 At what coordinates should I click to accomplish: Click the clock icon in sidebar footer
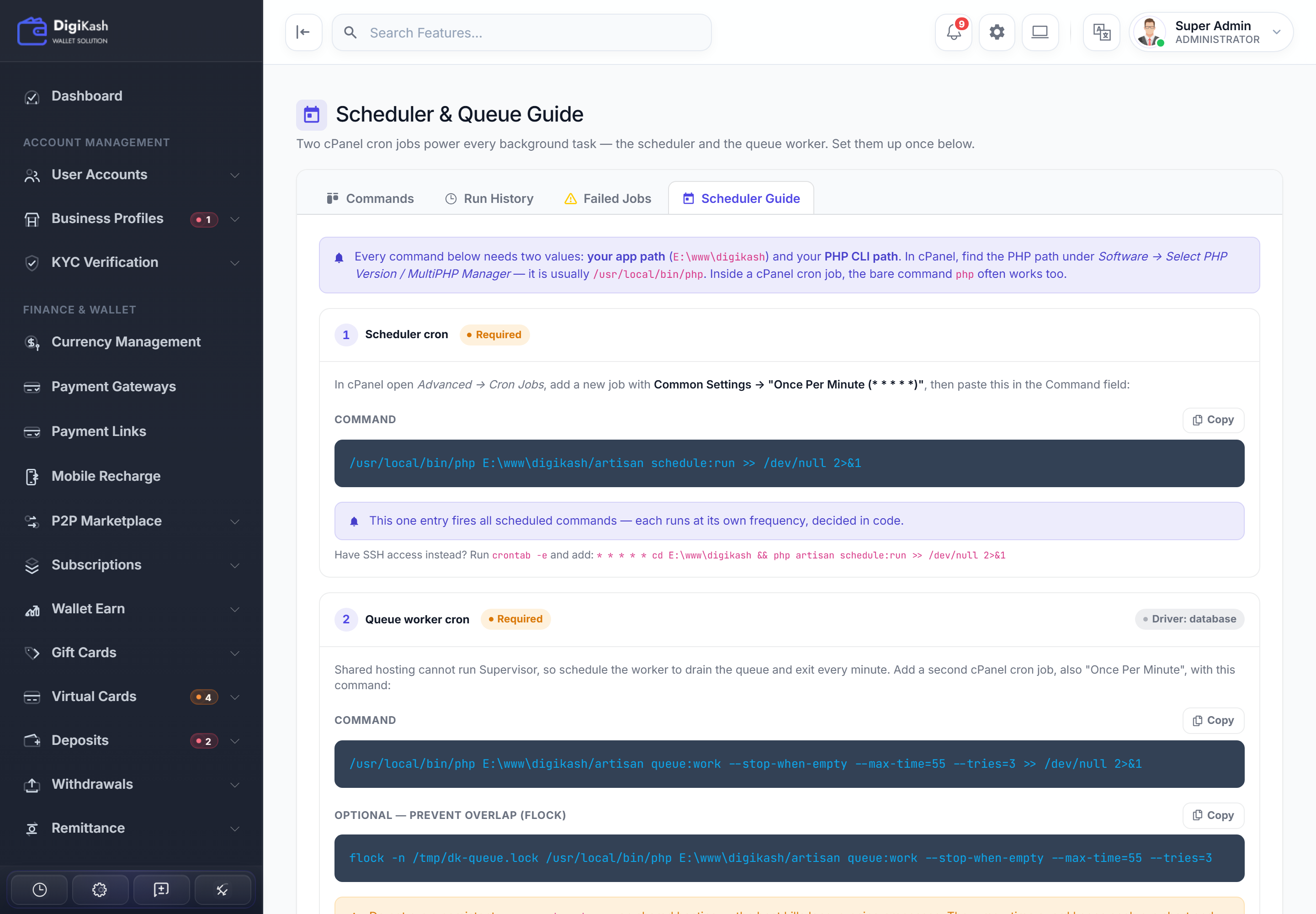[x=39, y=889]
